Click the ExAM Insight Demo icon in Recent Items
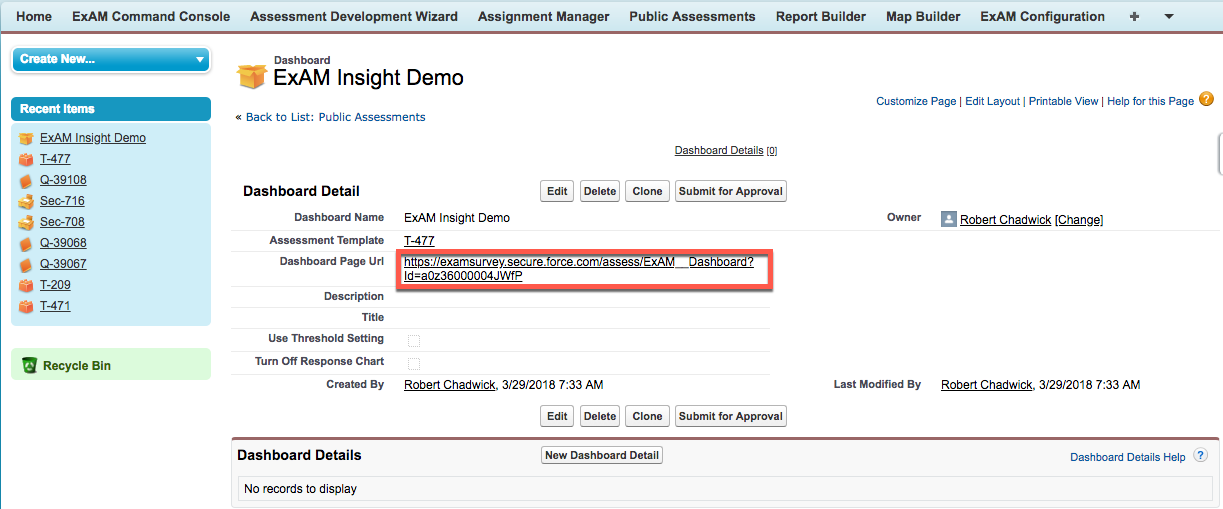Viewport: 1223px width, 509px height. (26, 139)
